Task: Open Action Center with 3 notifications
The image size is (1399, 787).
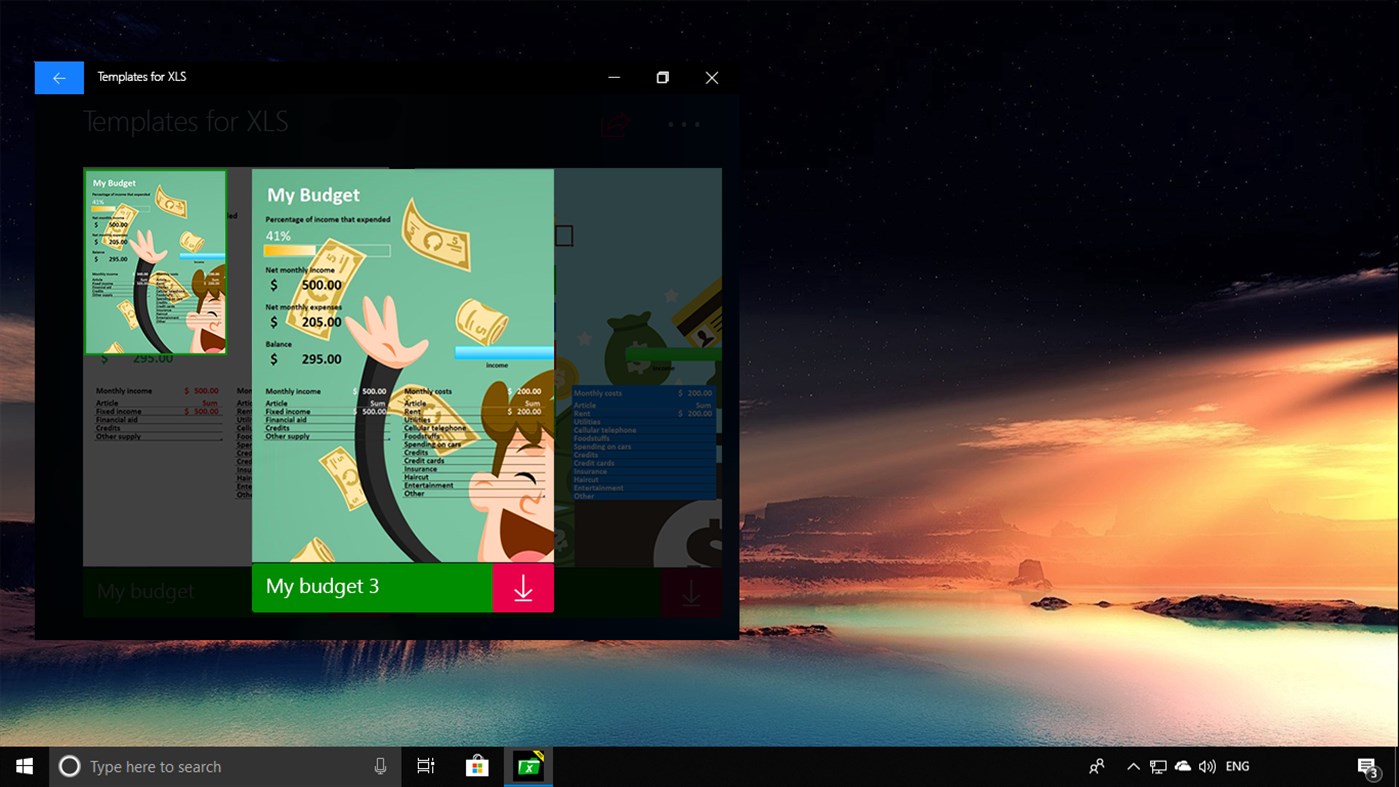Action: point(1367,765)
